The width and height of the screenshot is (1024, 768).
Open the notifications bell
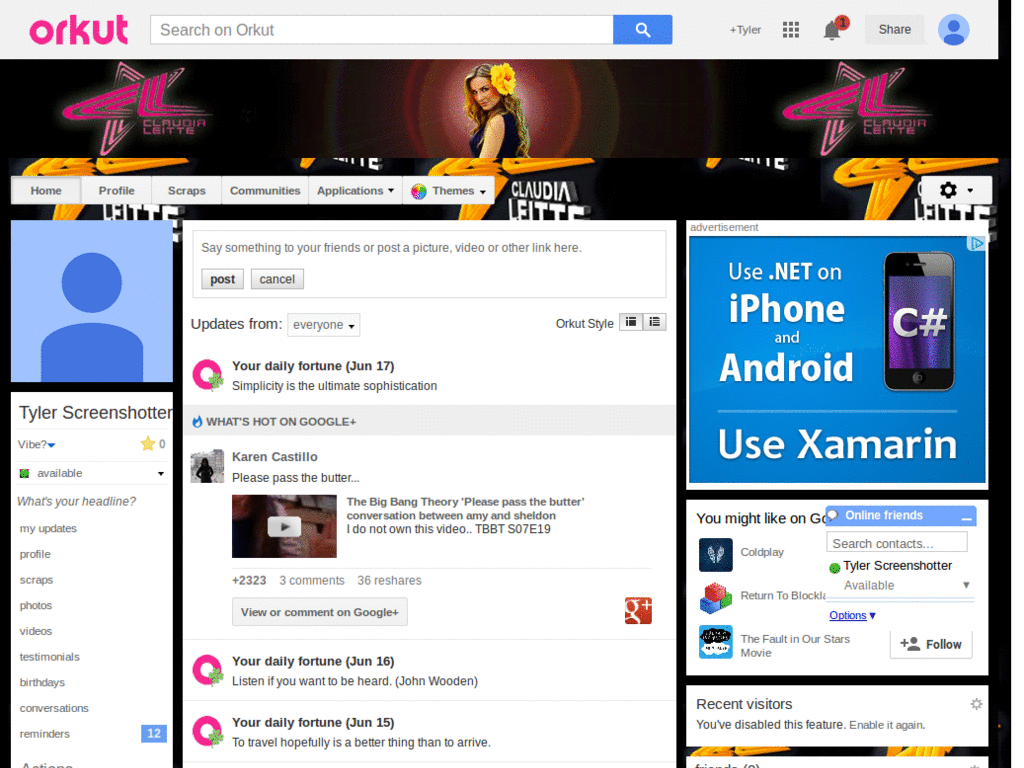[832, 30]
